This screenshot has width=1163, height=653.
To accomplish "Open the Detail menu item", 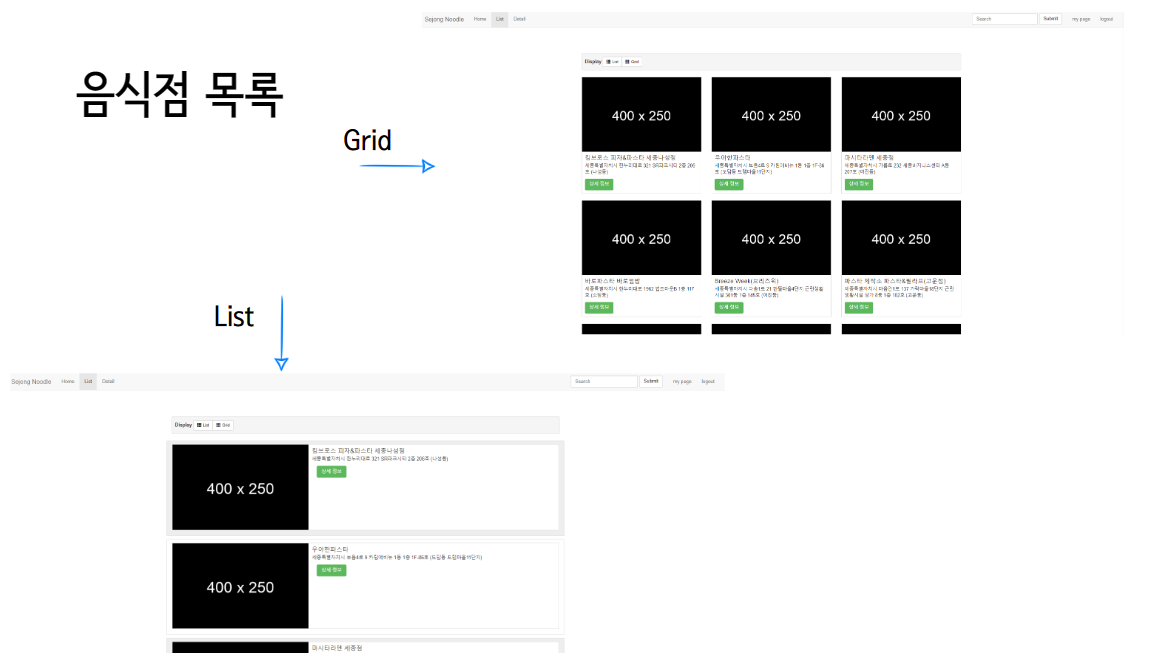I will 522,19.
